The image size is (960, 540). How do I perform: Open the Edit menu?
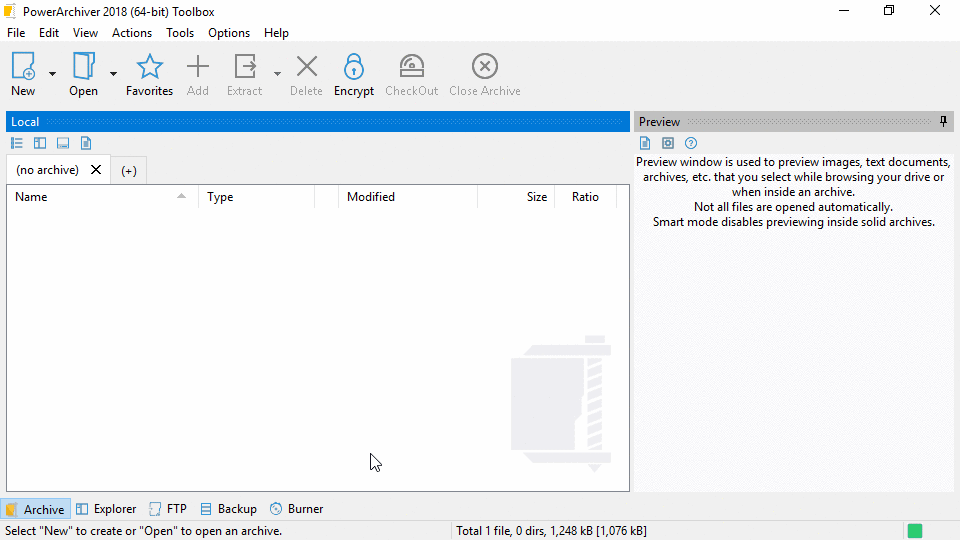(x=49, y=33)
